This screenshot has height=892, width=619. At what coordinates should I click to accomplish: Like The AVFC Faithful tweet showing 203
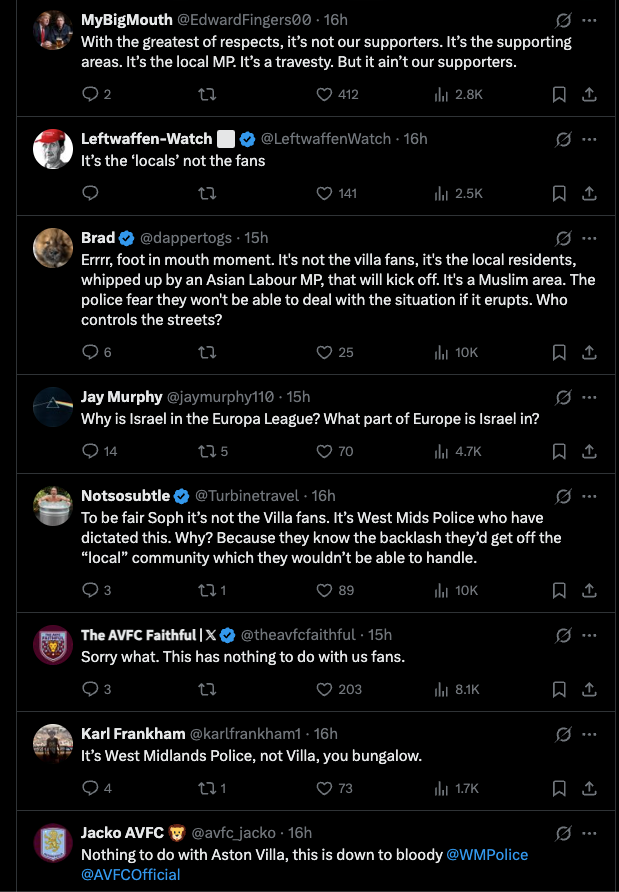(339, 689)
